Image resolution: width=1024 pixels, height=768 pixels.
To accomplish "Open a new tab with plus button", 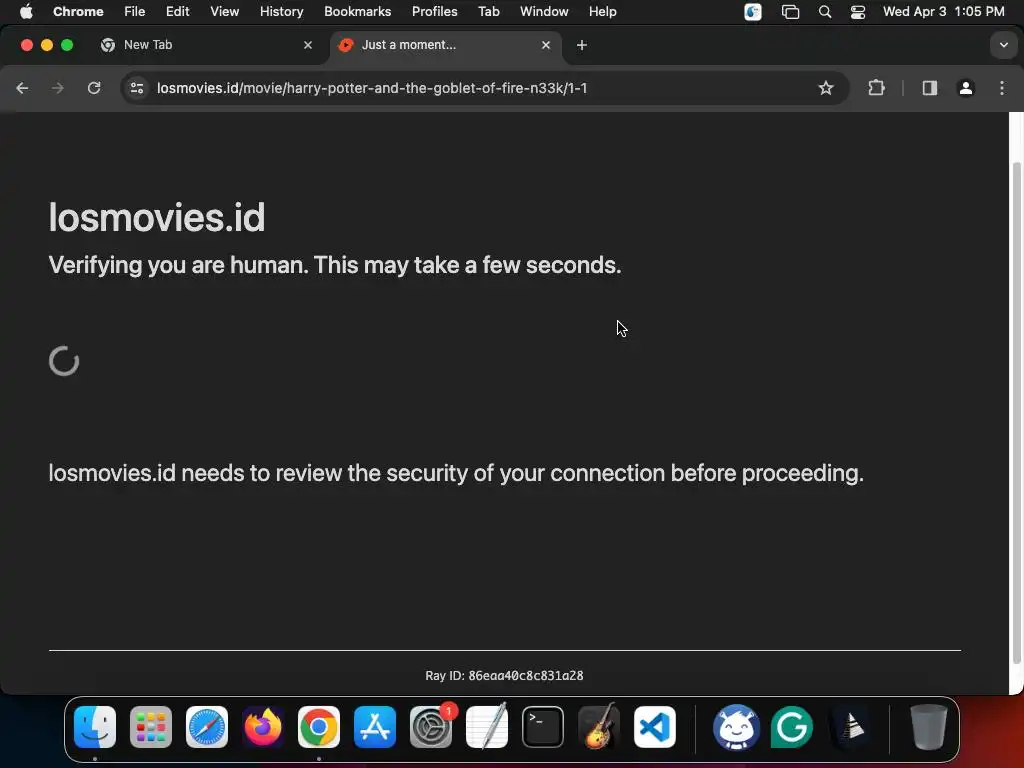I will (582, 45).
